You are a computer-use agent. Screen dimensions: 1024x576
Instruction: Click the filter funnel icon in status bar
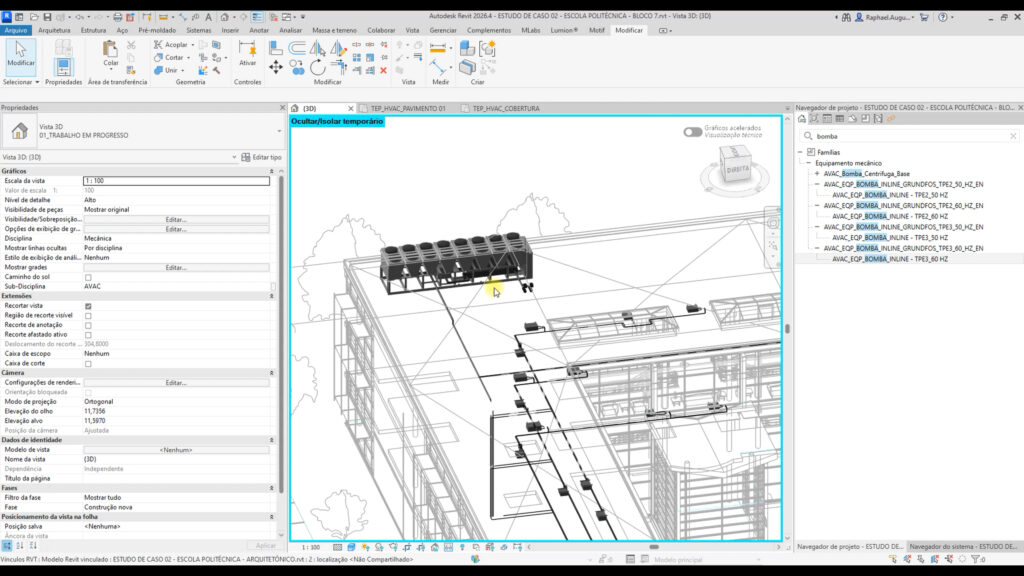coord(976,559)
